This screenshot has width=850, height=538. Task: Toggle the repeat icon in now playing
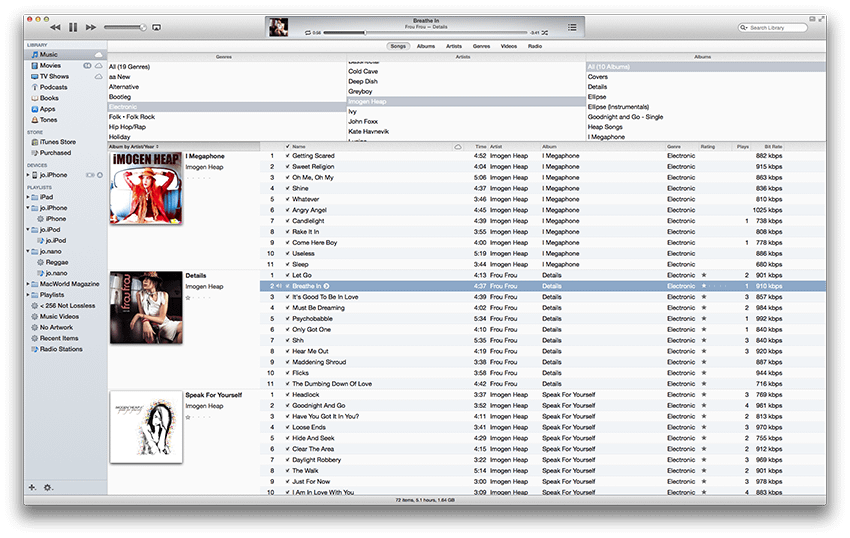(x=308, y=33)
